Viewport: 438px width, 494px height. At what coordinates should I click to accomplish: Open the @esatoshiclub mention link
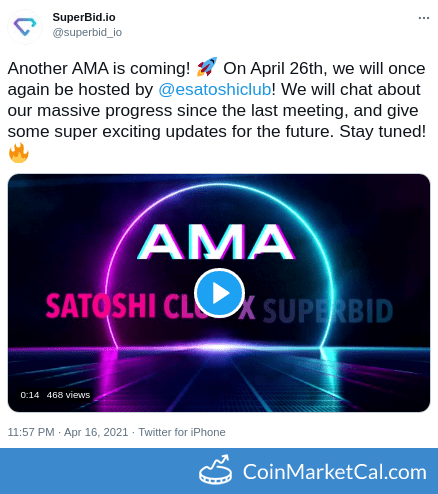coord(215,89)
